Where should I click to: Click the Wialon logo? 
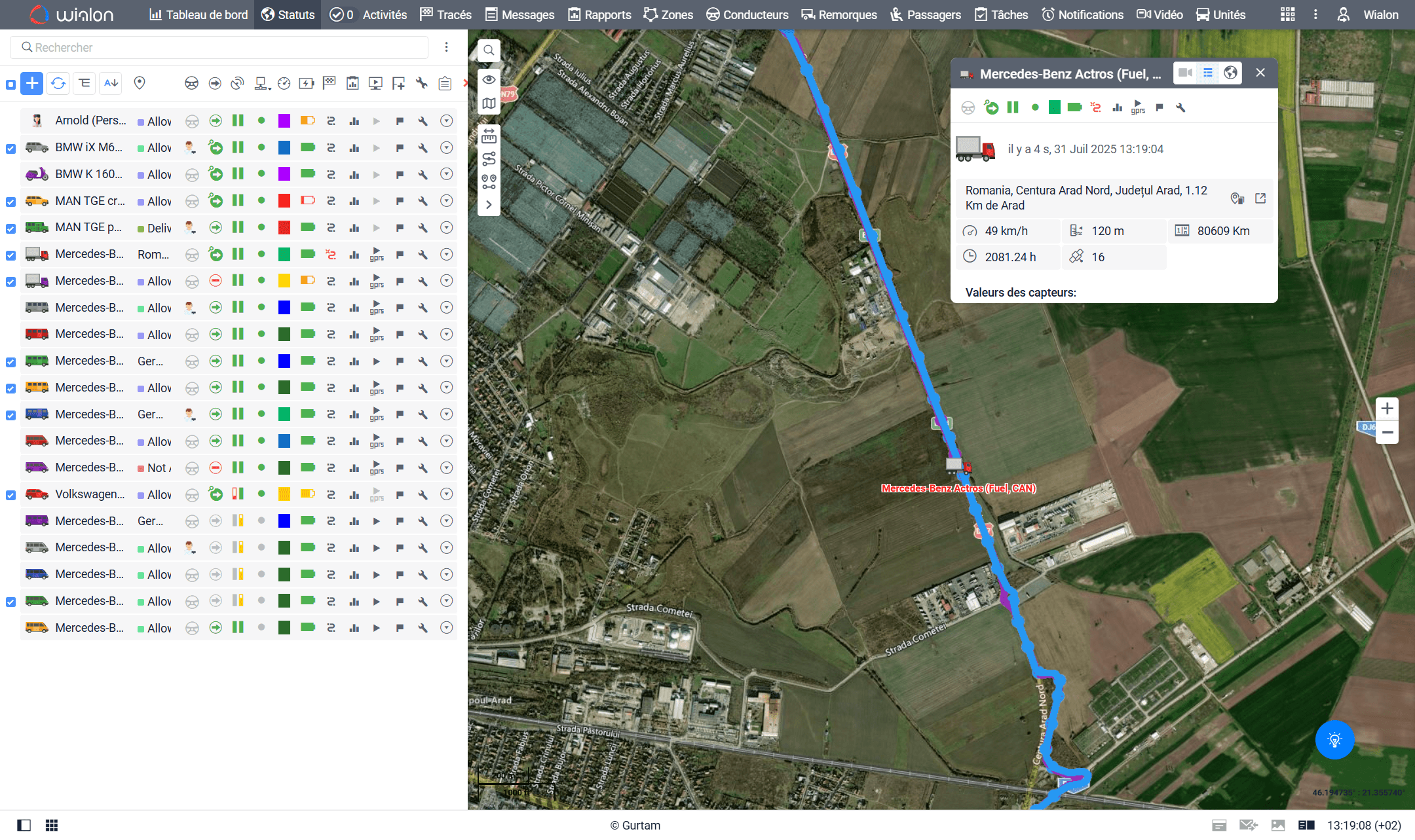pyautogui.click(x=71, y=14)
